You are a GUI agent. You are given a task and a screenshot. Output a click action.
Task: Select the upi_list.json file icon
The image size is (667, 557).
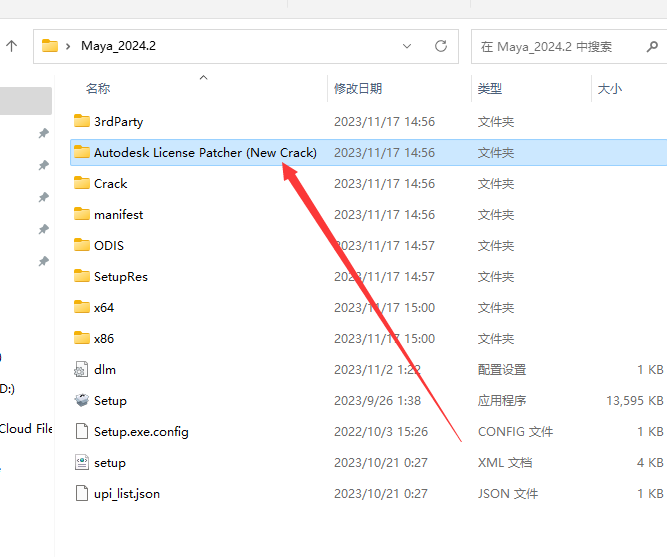82,494
